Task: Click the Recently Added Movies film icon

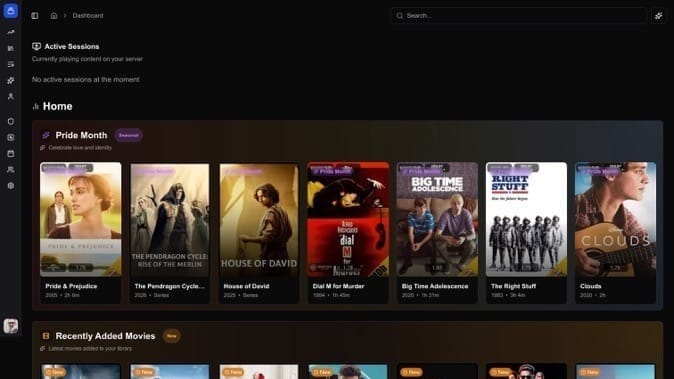Action: coord(46,336)
